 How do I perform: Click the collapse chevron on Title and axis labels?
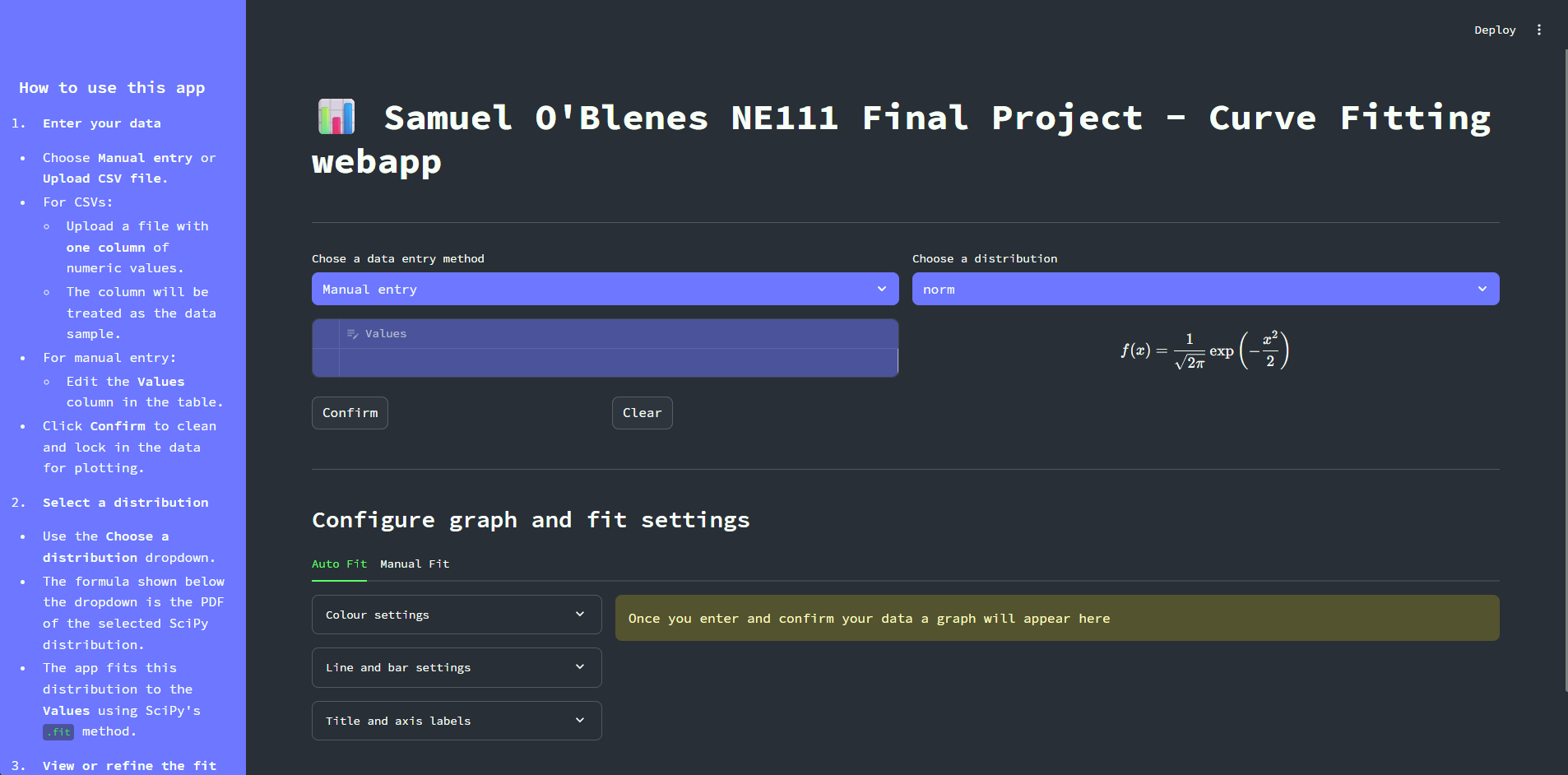[x=579, y=720]
